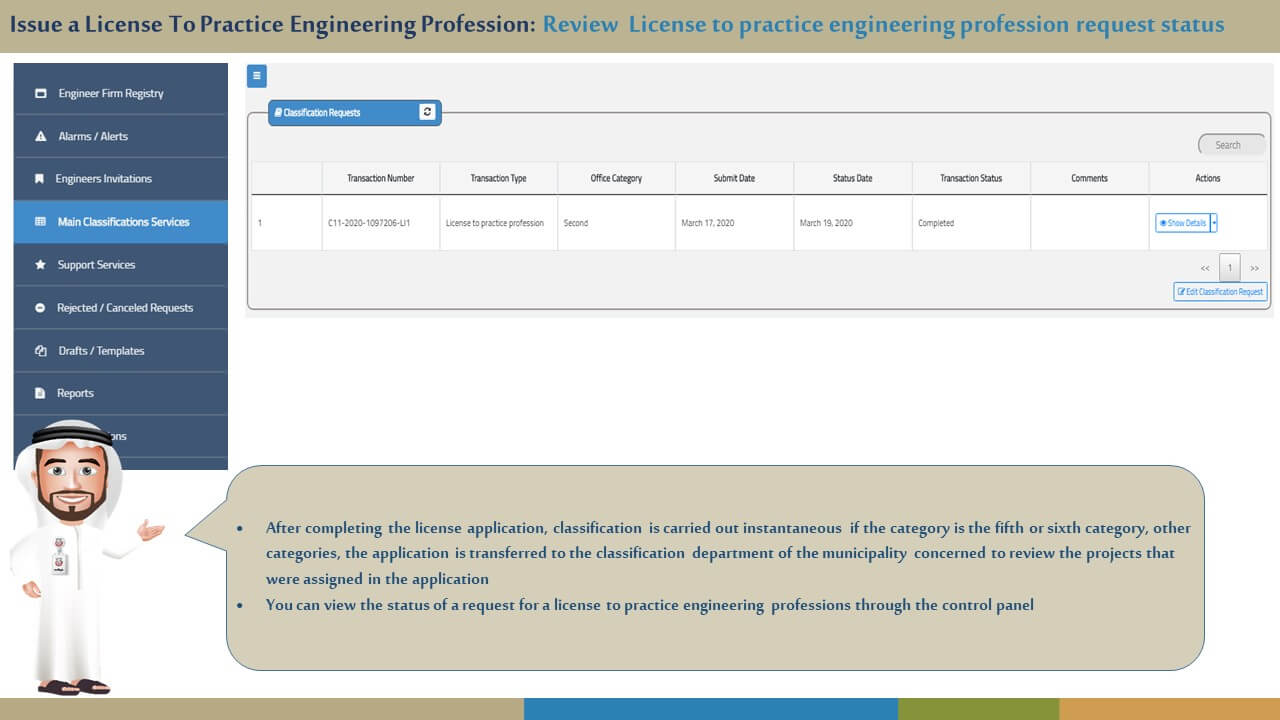Go to the next page with >> arrow
Viewport: 1280px width, 720px height.
[1255, 268]
